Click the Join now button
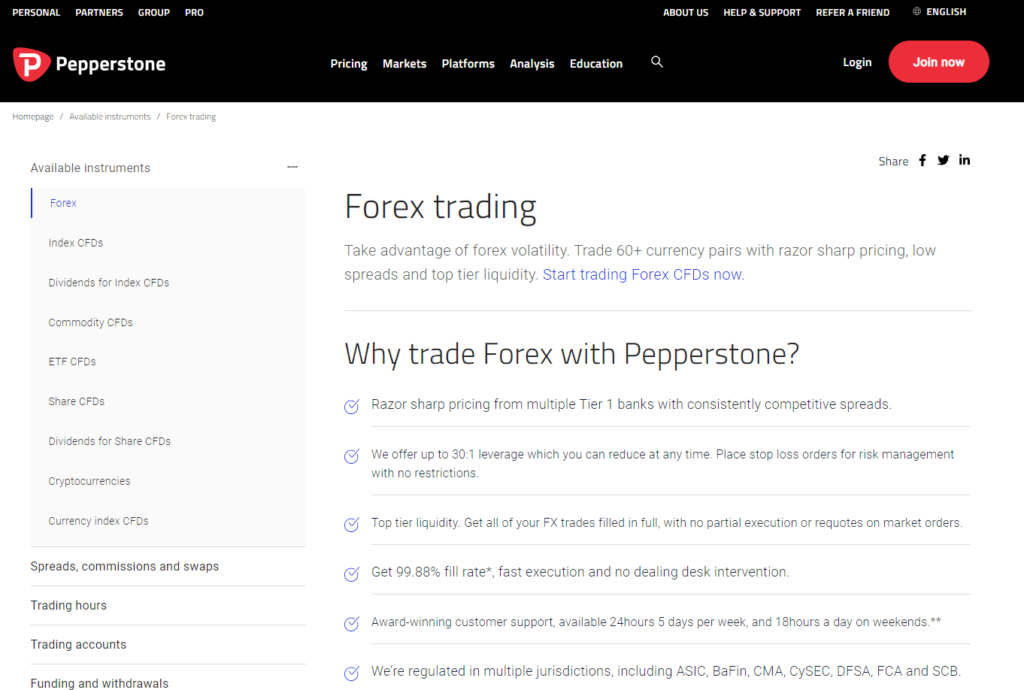The image size is (1024, 690). coord(938,62)
